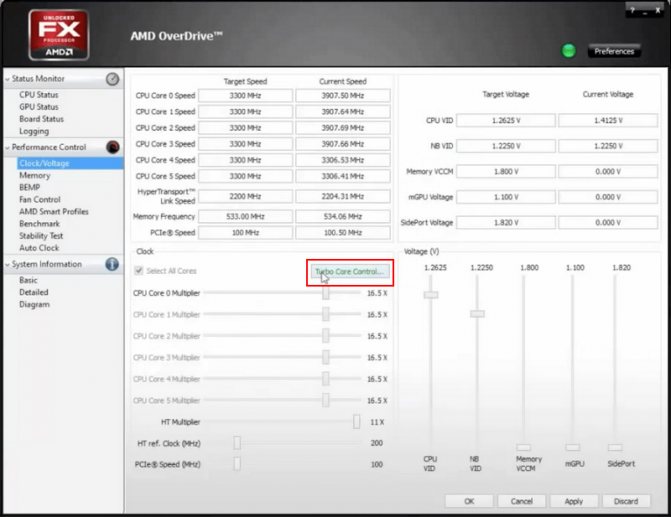Open the Auto Clock page
The image size is (671, 517).
39,247
